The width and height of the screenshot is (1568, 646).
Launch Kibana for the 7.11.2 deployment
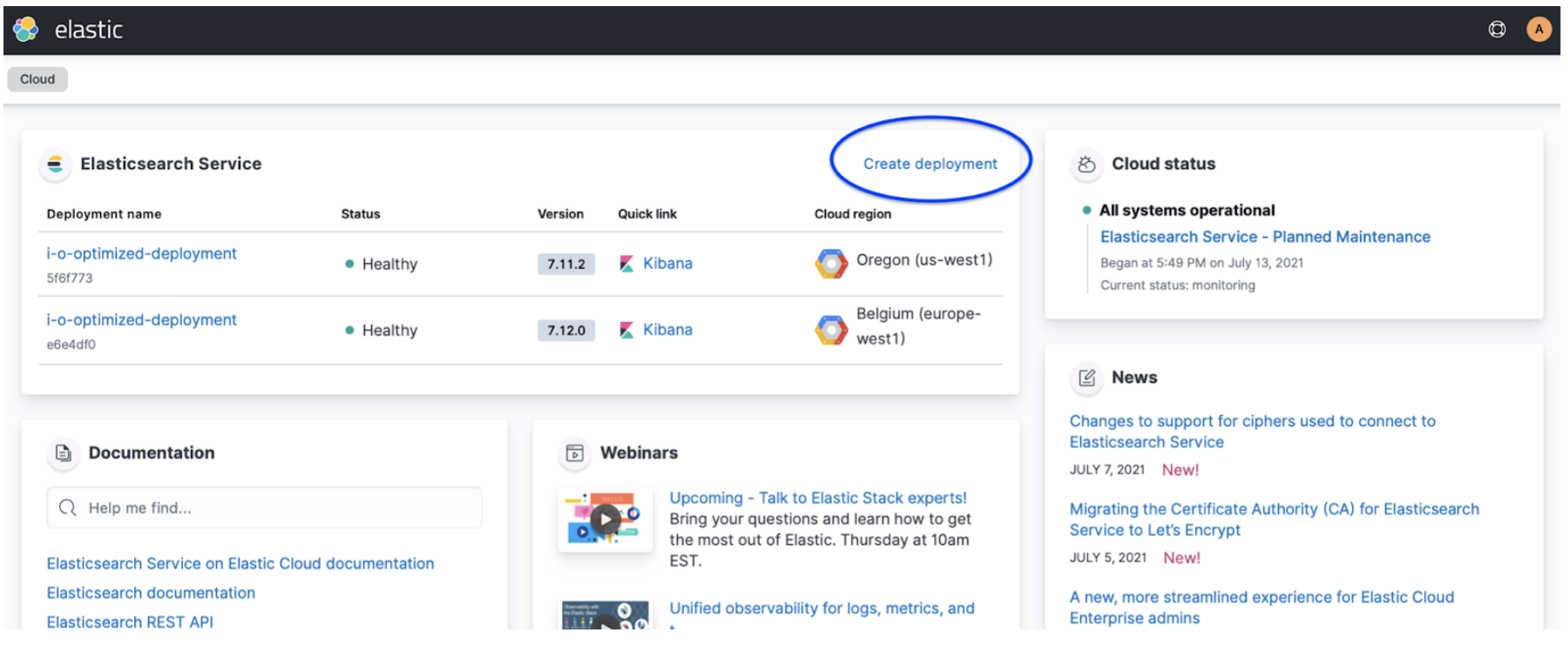[666, 263]
